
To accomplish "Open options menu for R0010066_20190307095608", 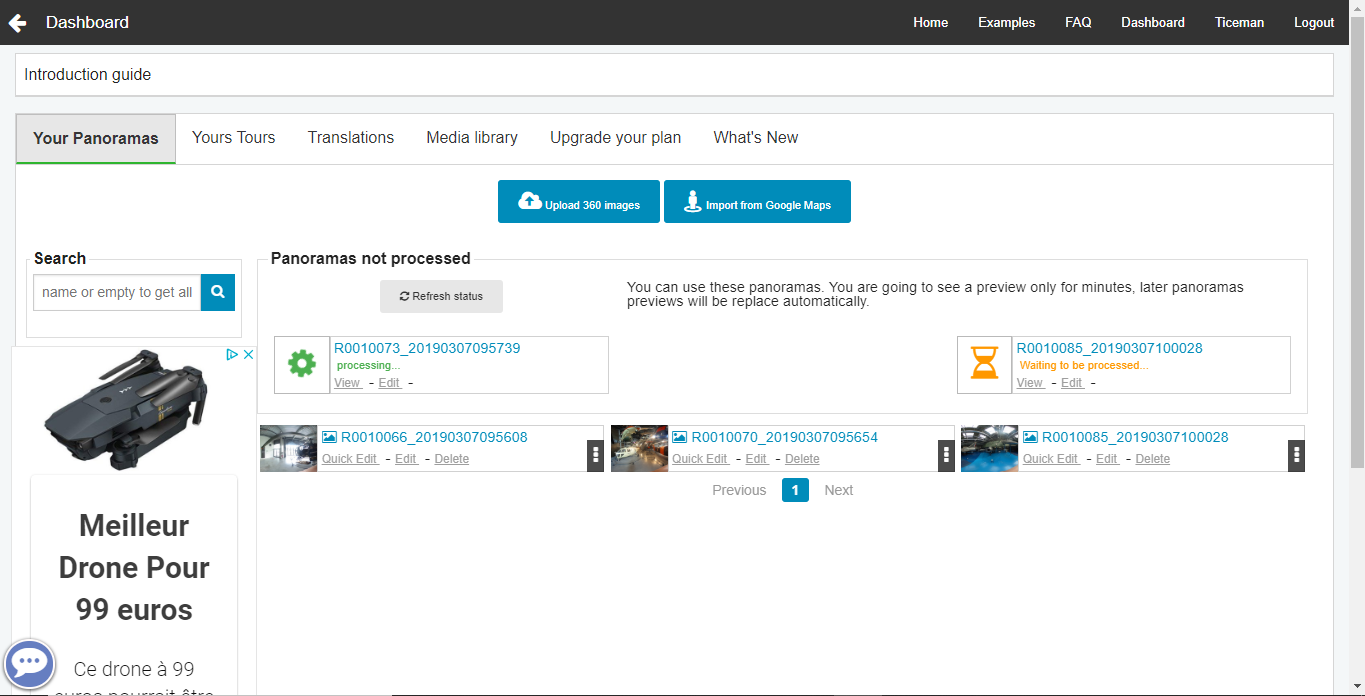I will (x=596, y=455).
